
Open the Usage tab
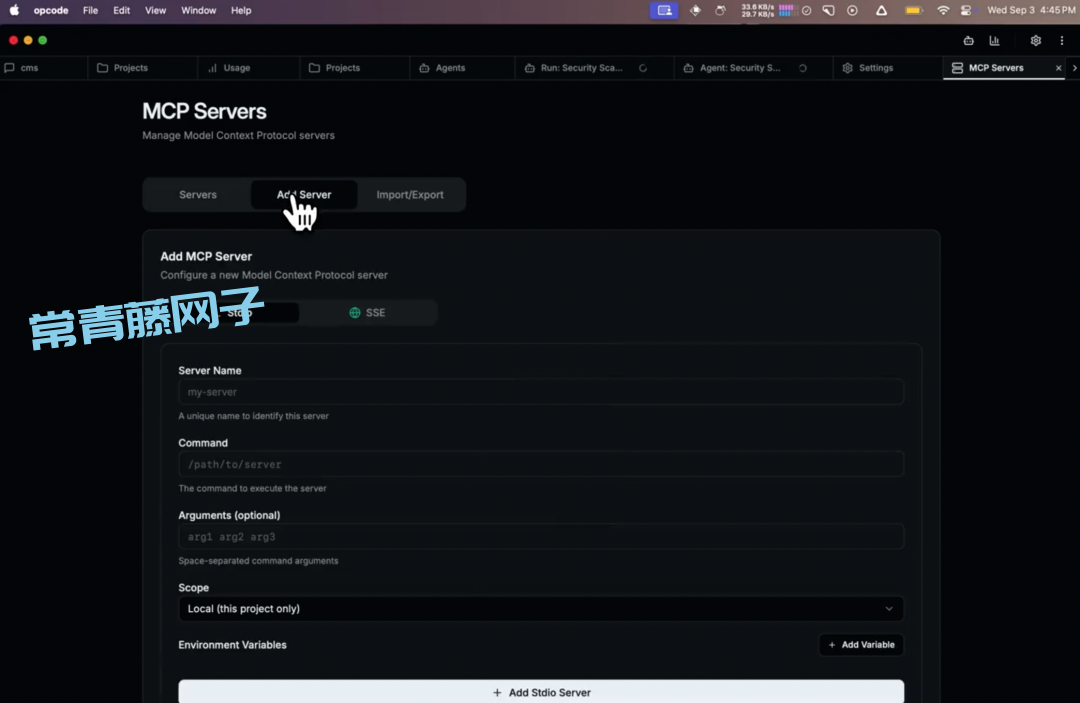pyautogui.click(x=236, y=68)
